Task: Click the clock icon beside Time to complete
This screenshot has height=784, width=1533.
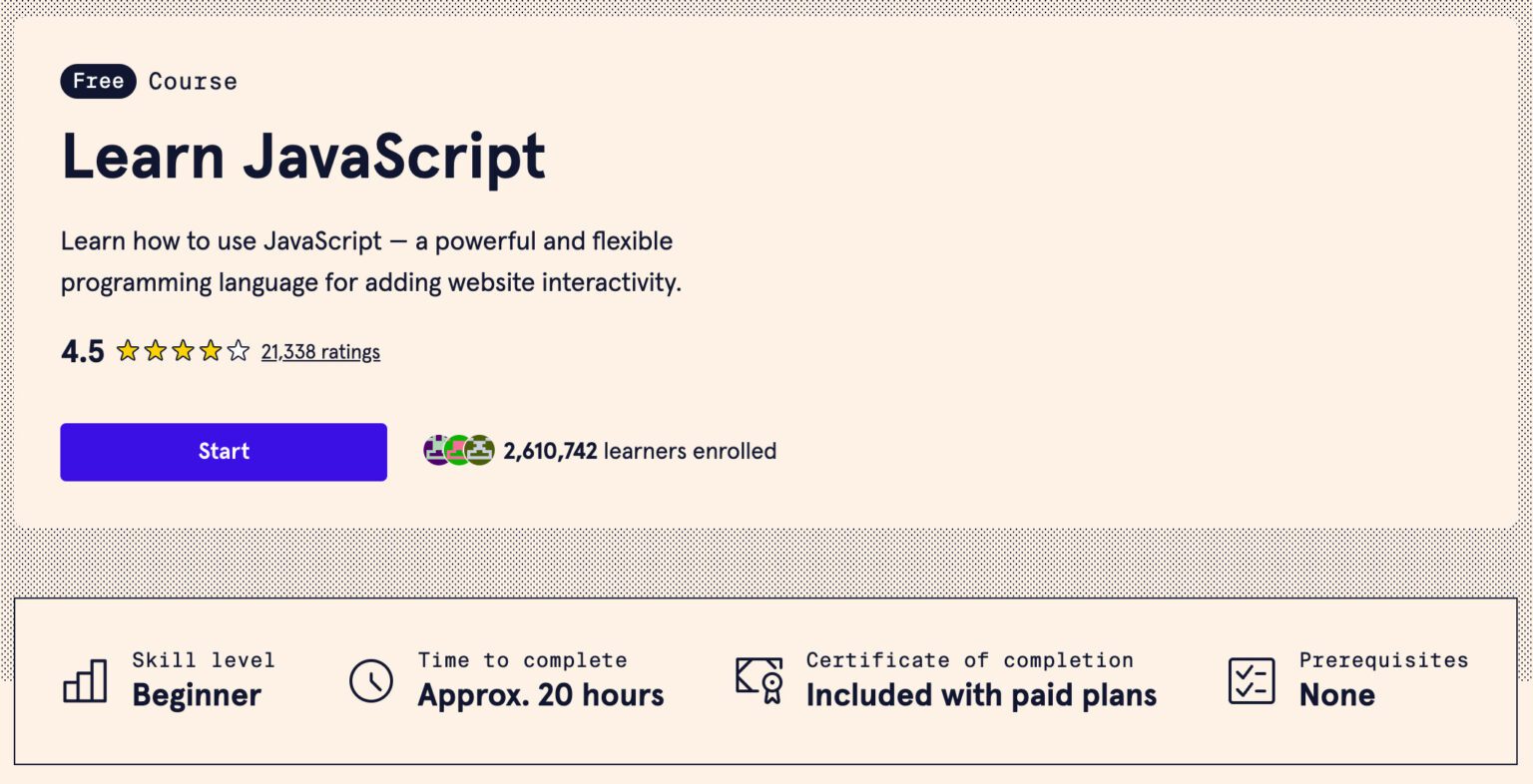Action: pyautogui.click(x=370, y=680)
